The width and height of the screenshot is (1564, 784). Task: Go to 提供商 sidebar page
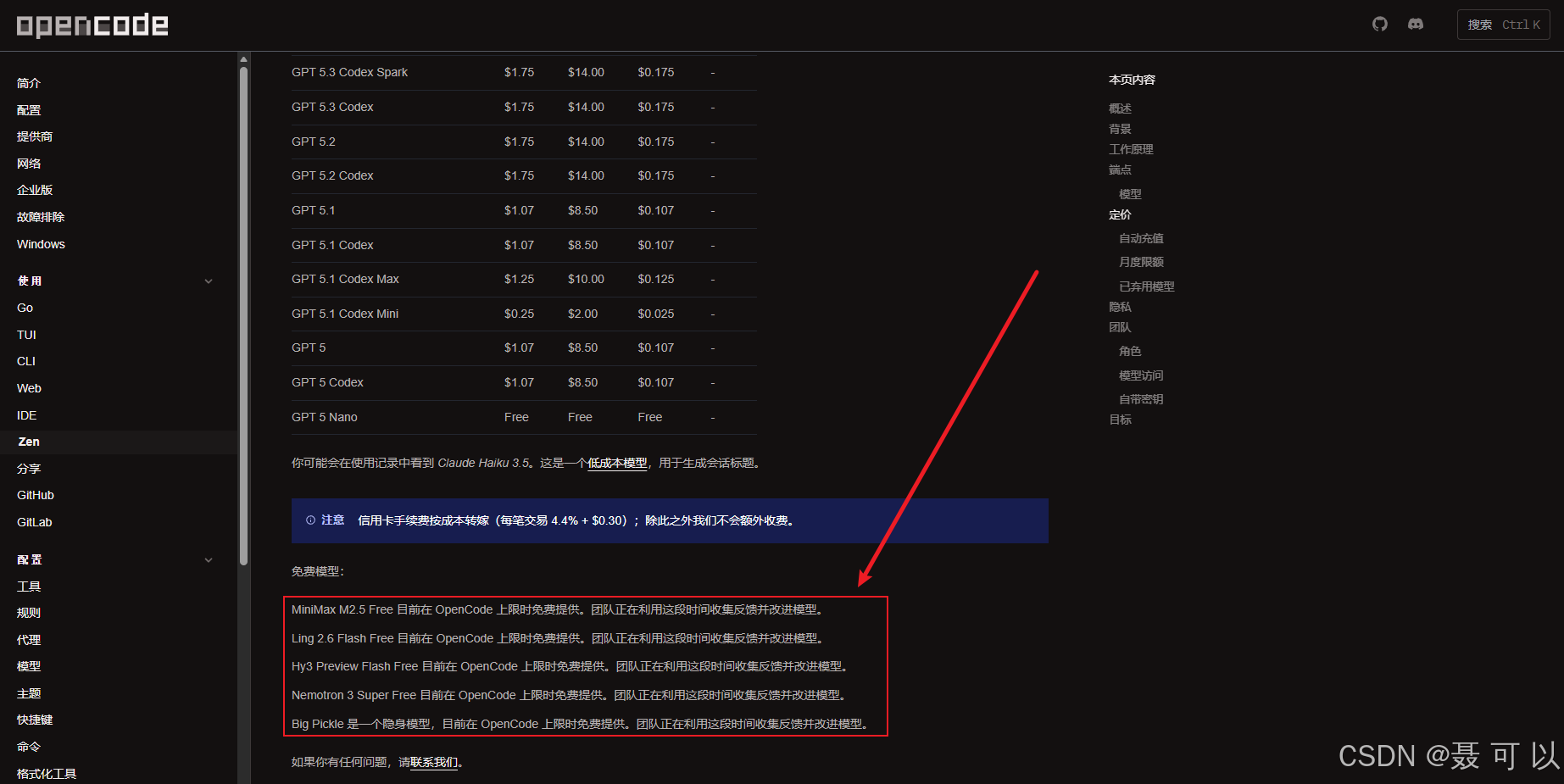[x=35, y=136]
